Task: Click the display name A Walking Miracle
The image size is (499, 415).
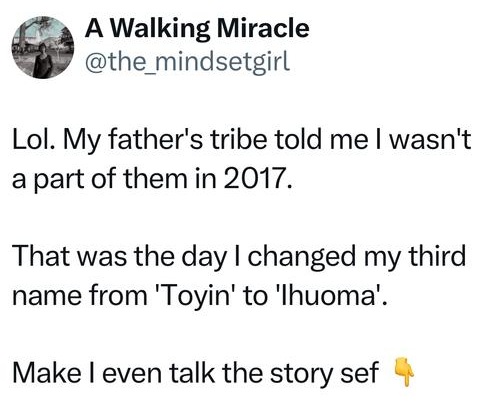Action: coord(197,29)
